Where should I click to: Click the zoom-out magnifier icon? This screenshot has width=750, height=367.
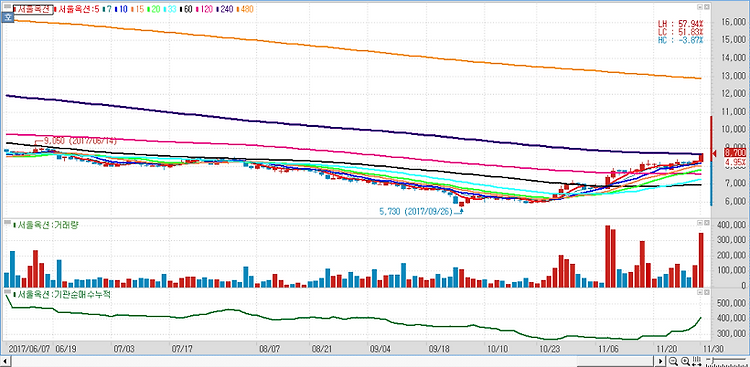point(673,361)
